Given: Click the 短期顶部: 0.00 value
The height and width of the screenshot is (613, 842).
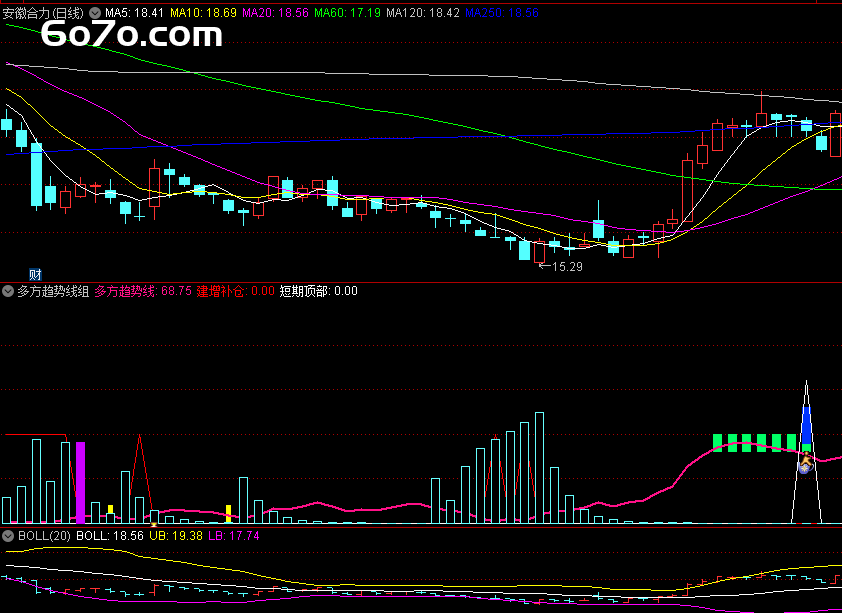Looking at the screenshot, I should (x=318, y=291).
